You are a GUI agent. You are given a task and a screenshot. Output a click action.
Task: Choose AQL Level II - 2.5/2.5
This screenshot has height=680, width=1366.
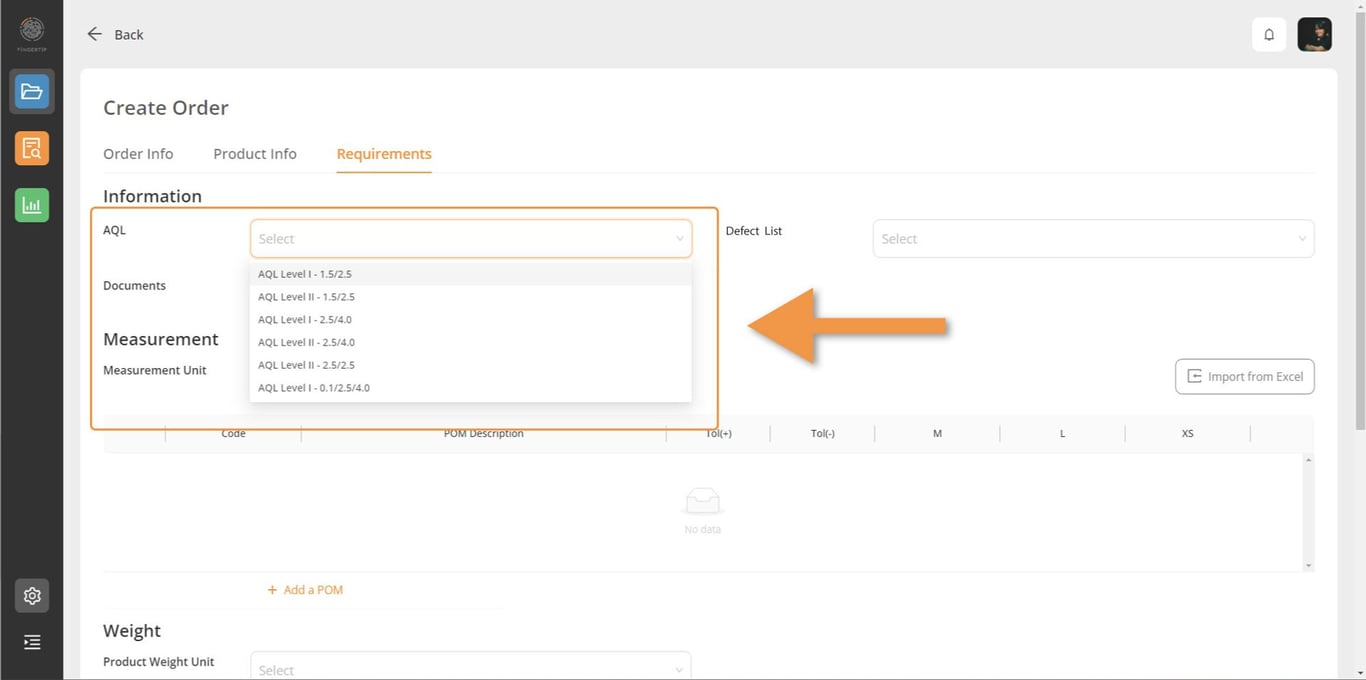(471, 365)
